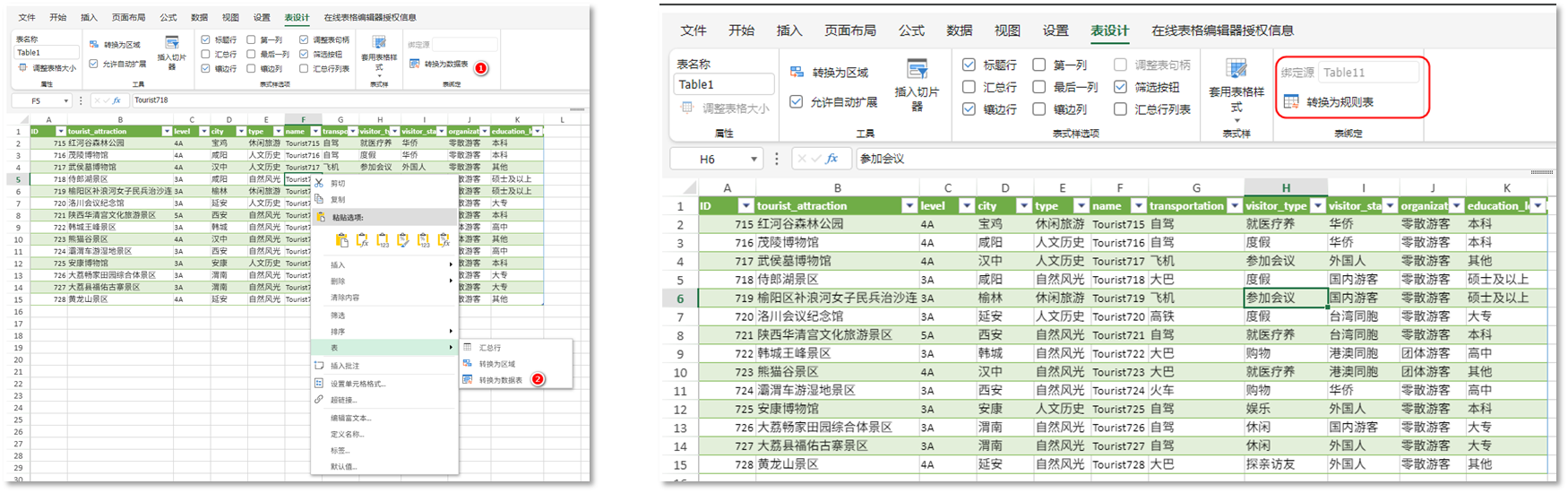Click 转换为区域 label in right screenshot ribbon
Viewport: 1568px width, 493px height.
(x=840, y=73)
